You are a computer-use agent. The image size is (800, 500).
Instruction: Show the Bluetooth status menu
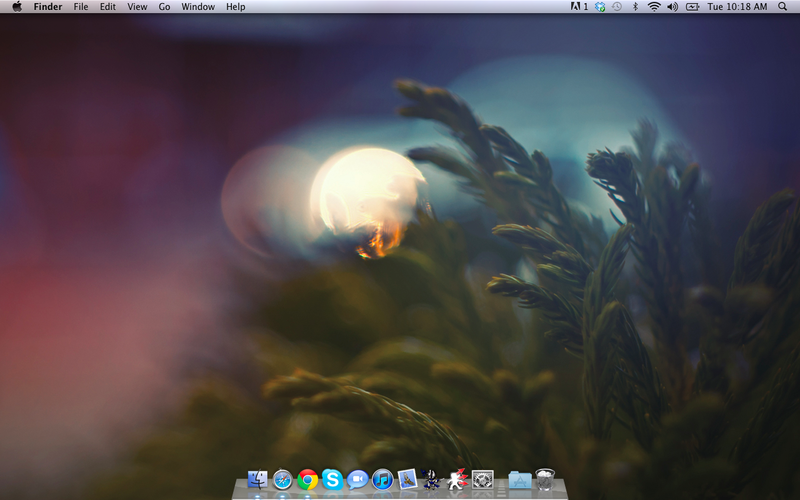(x=636, y=7)
